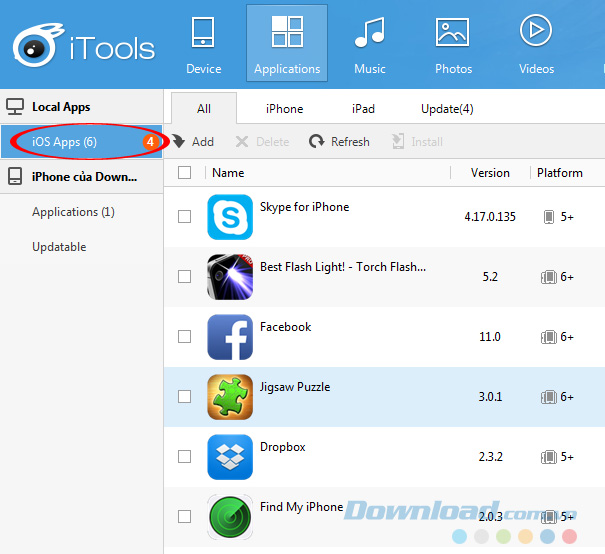Open the Photos section
This screenshot has height=554, width=605.
(453, 45)
